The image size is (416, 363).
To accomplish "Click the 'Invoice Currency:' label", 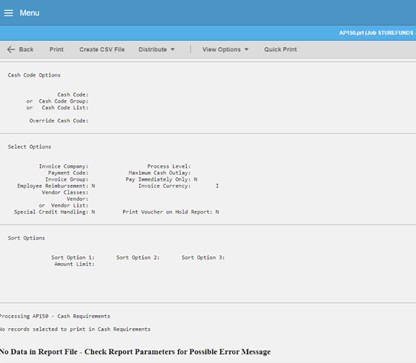I will pos(164,186).
